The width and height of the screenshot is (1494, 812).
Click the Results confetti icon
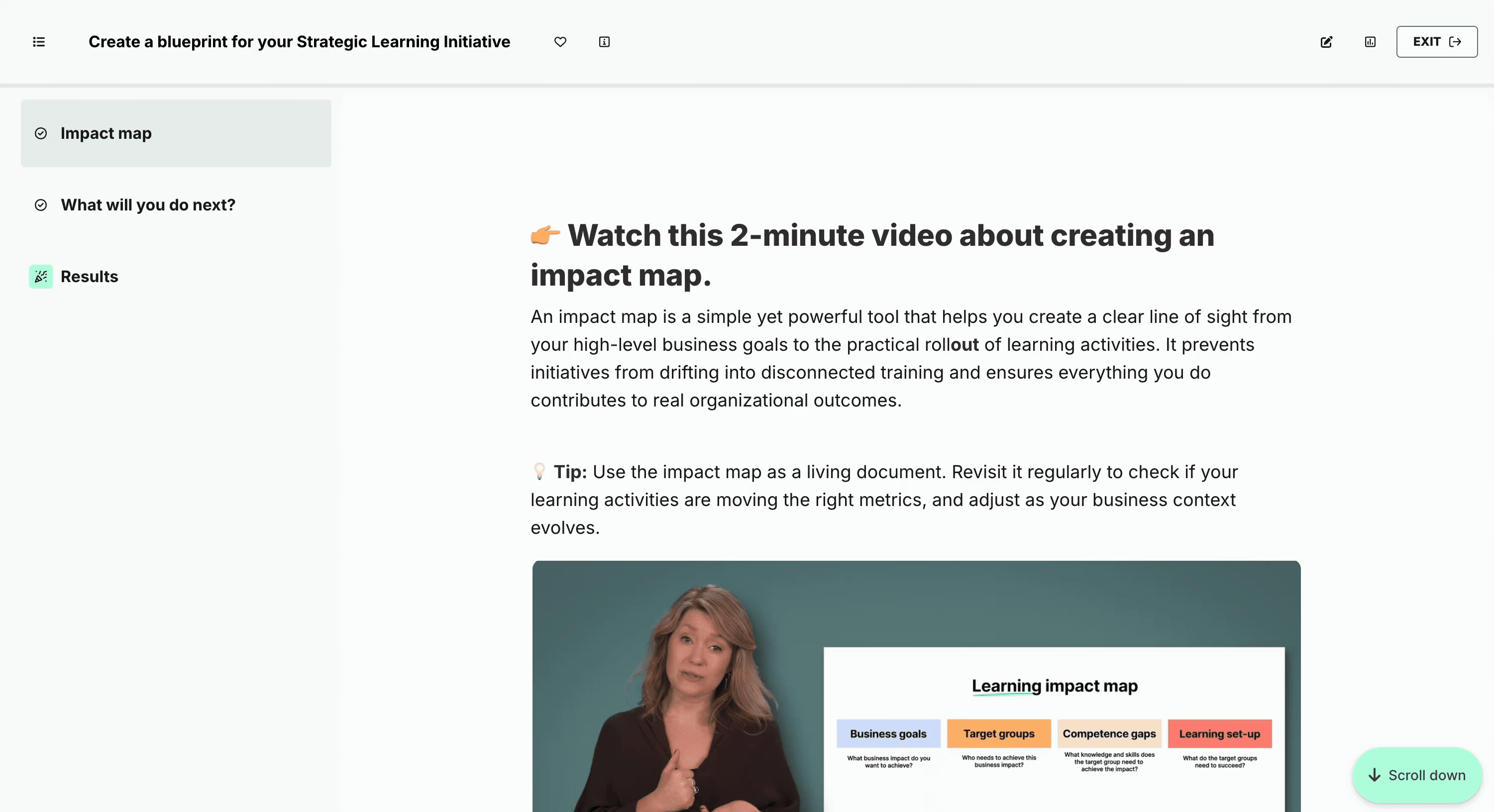41,277
